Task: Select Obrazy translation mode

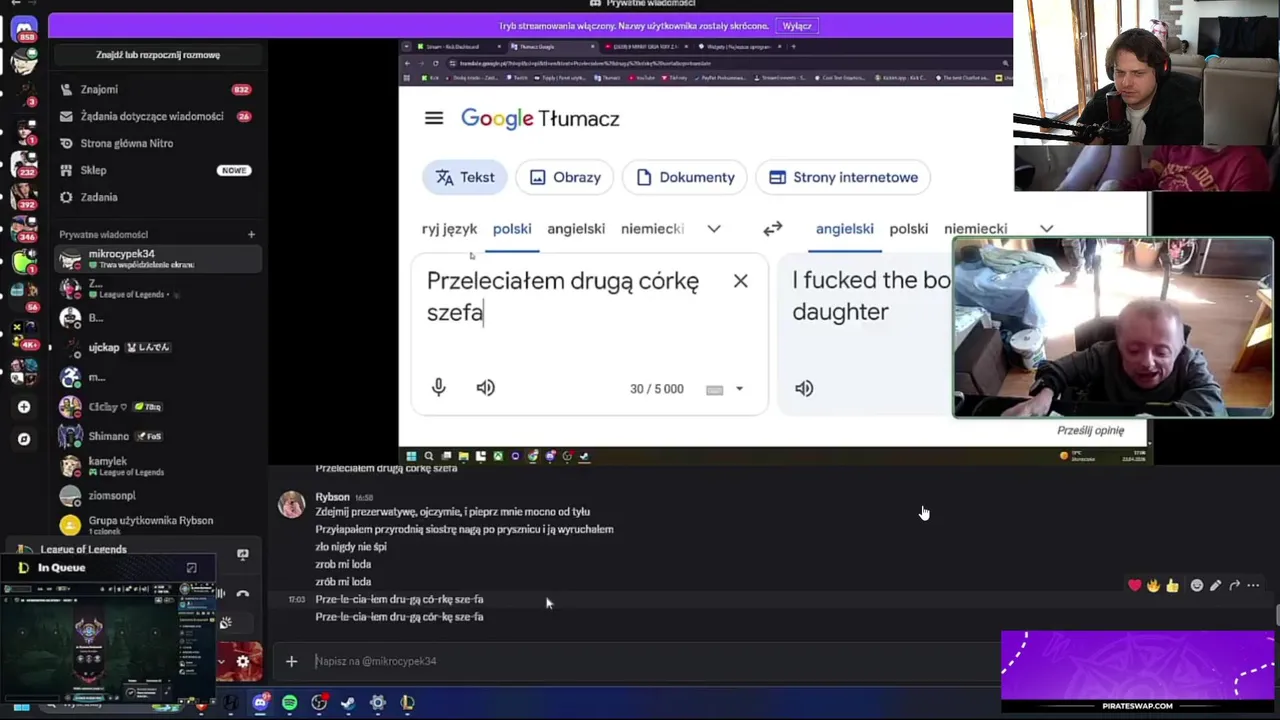Action: point(565,177)
